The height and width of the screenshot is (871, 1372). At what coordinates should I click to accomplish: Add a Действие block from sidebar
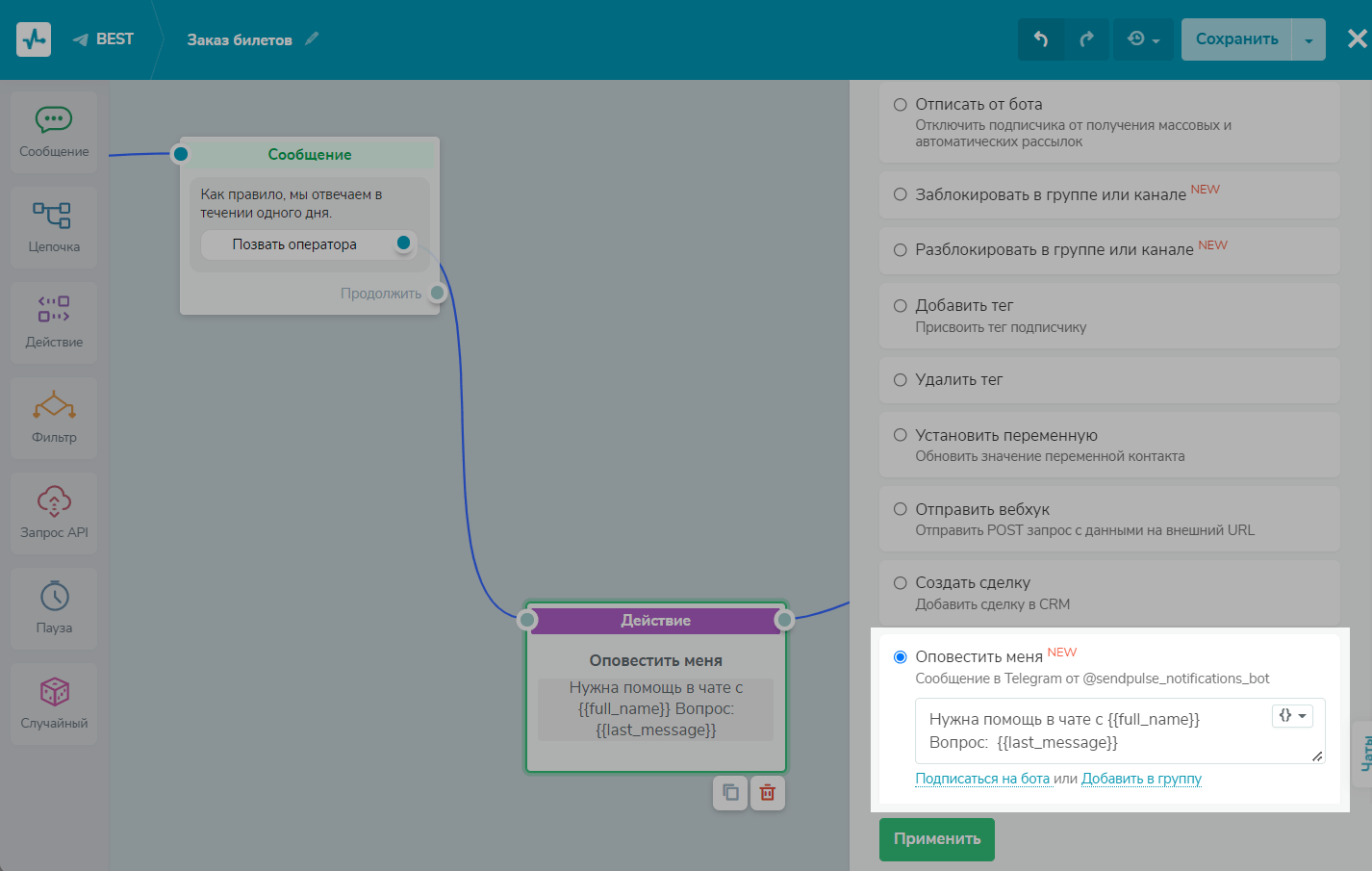tap(54, 322)
